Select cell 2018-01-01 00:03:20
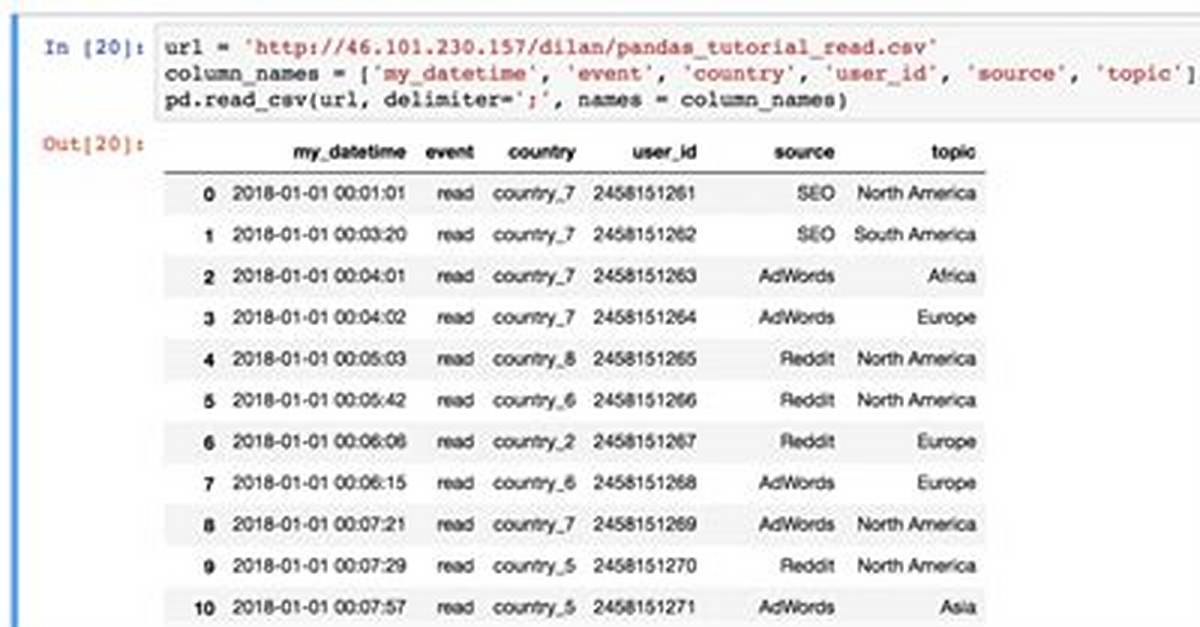 pyautogui.click(x=320, y=235)
